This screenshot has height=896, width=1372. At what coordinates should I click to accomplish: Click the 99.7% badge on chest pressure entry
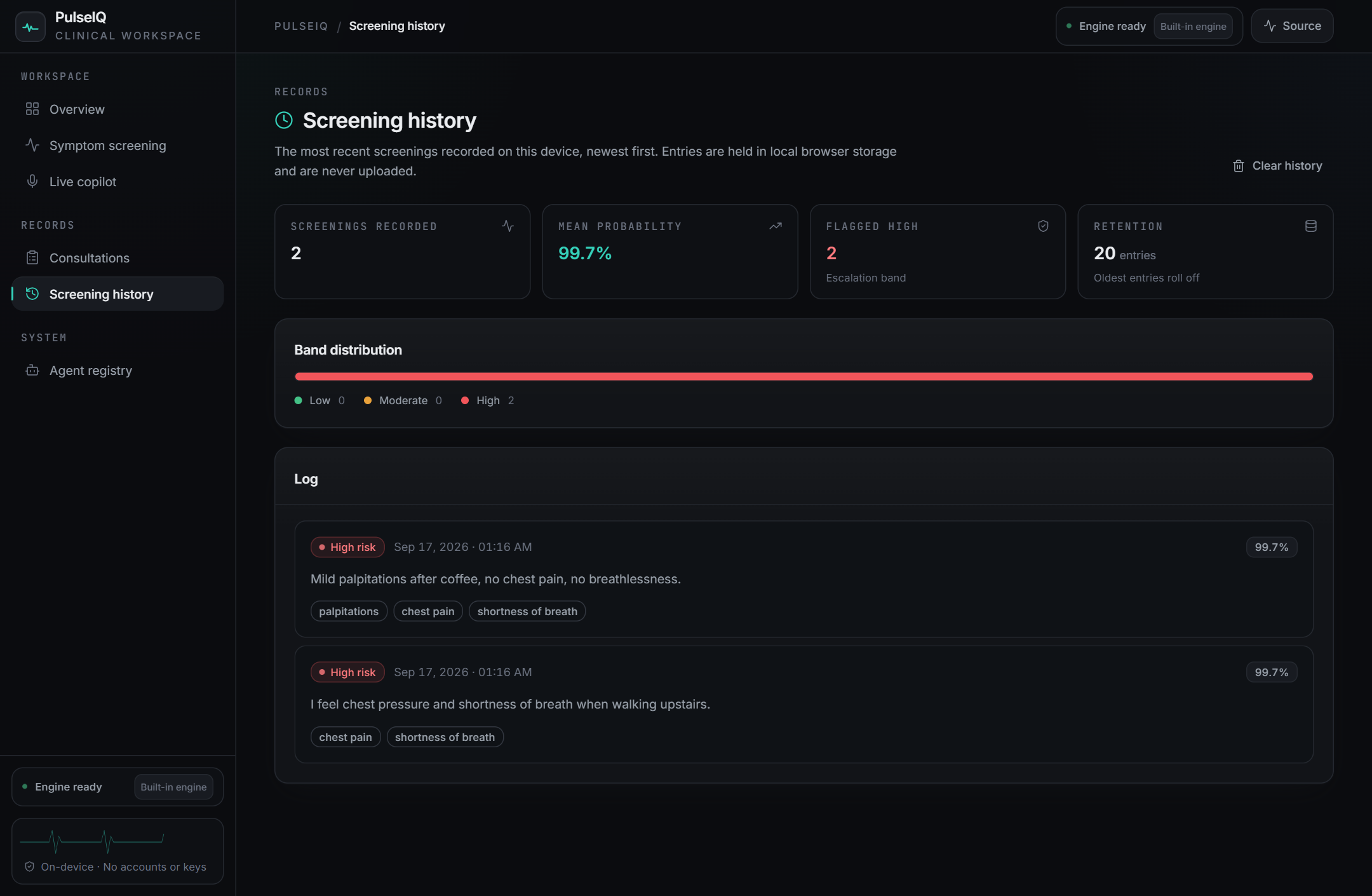[x=1272, y=672]
